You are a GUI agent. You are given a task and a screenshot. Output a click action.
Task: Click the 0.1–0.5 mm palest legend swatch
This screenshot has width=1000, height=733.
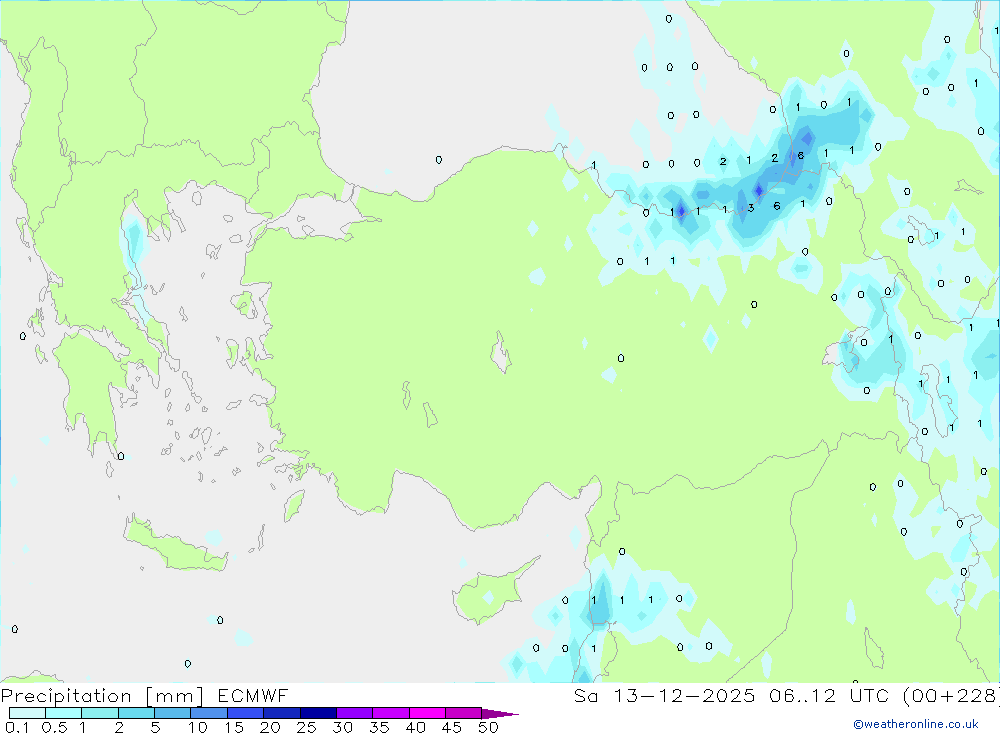(27, 713)
